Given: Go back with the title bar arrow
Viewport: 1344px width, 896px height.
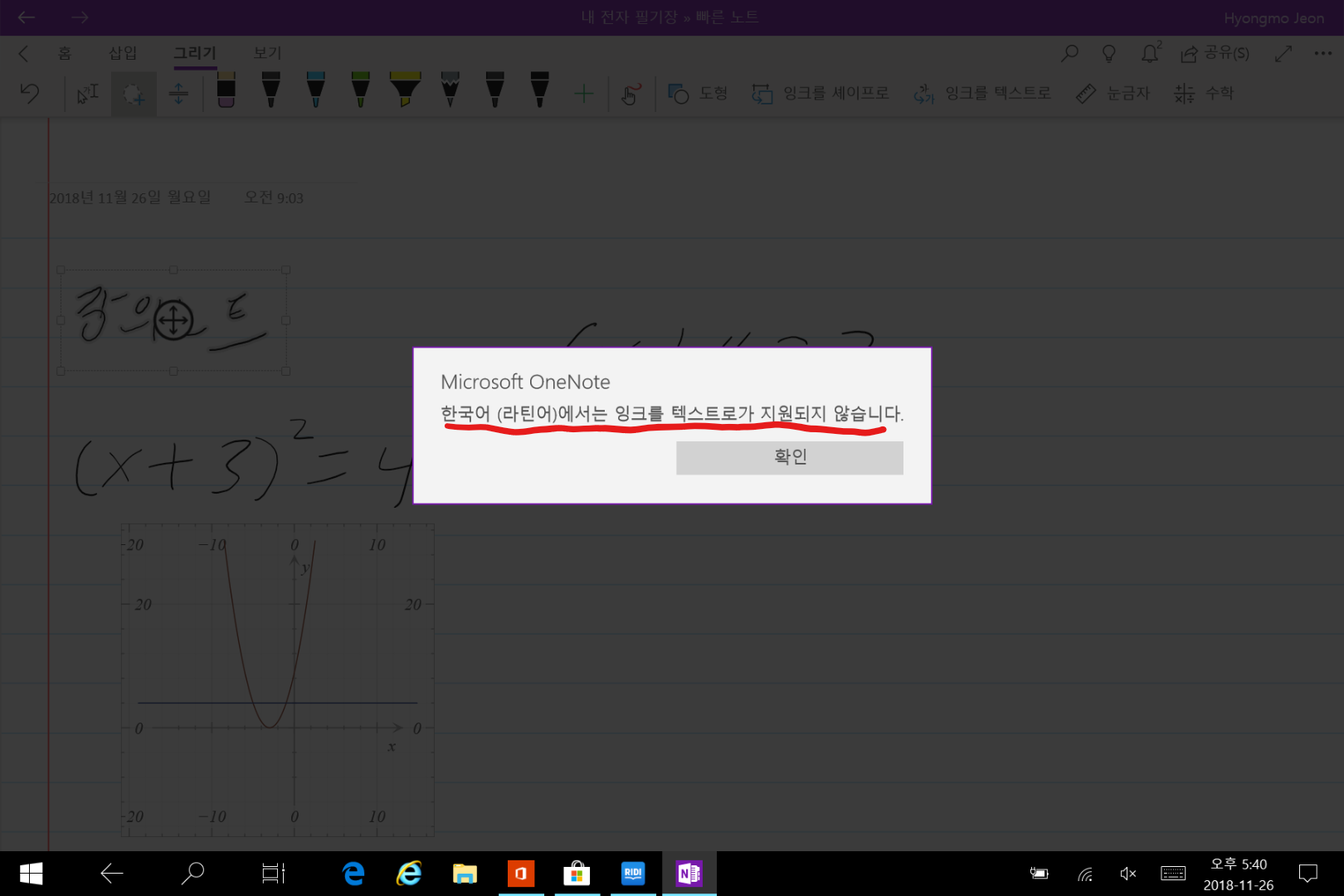Looking at the screenshot, I should [27, 17].
